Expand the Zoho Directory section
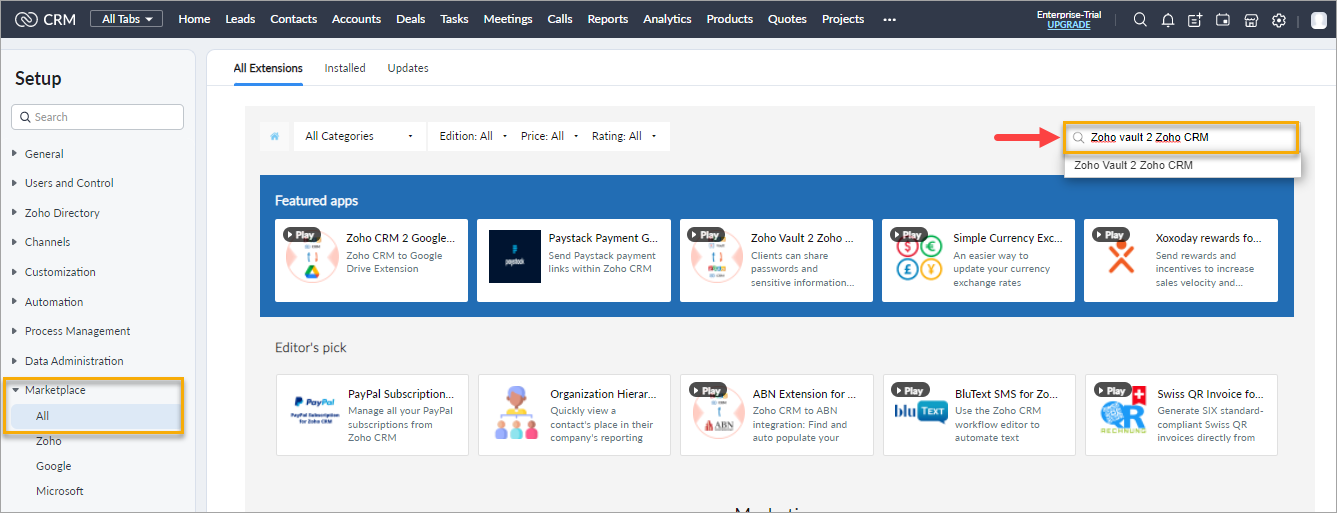 click(62, 213)
